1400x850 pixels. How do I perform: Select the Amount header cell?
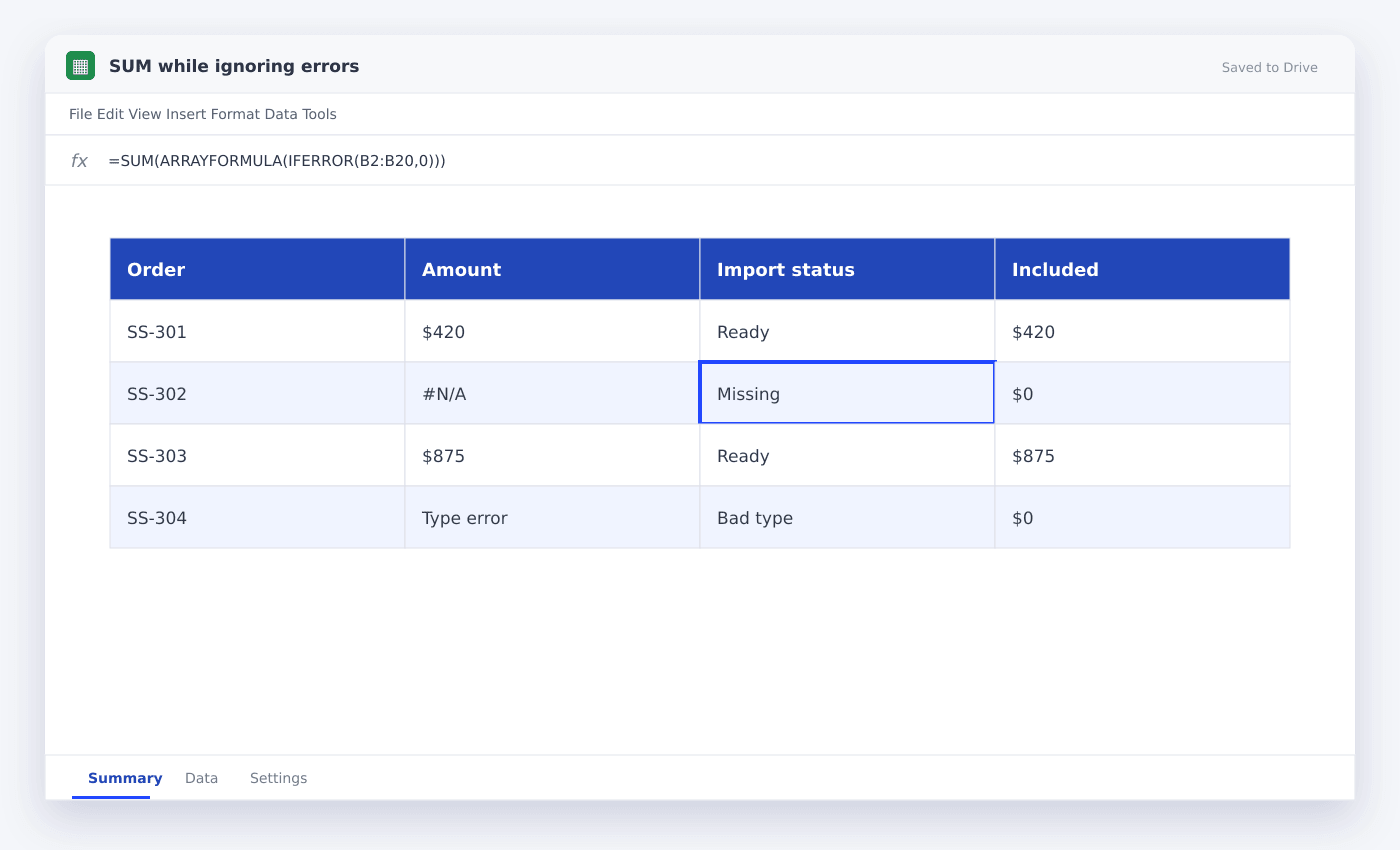point(552,269)
